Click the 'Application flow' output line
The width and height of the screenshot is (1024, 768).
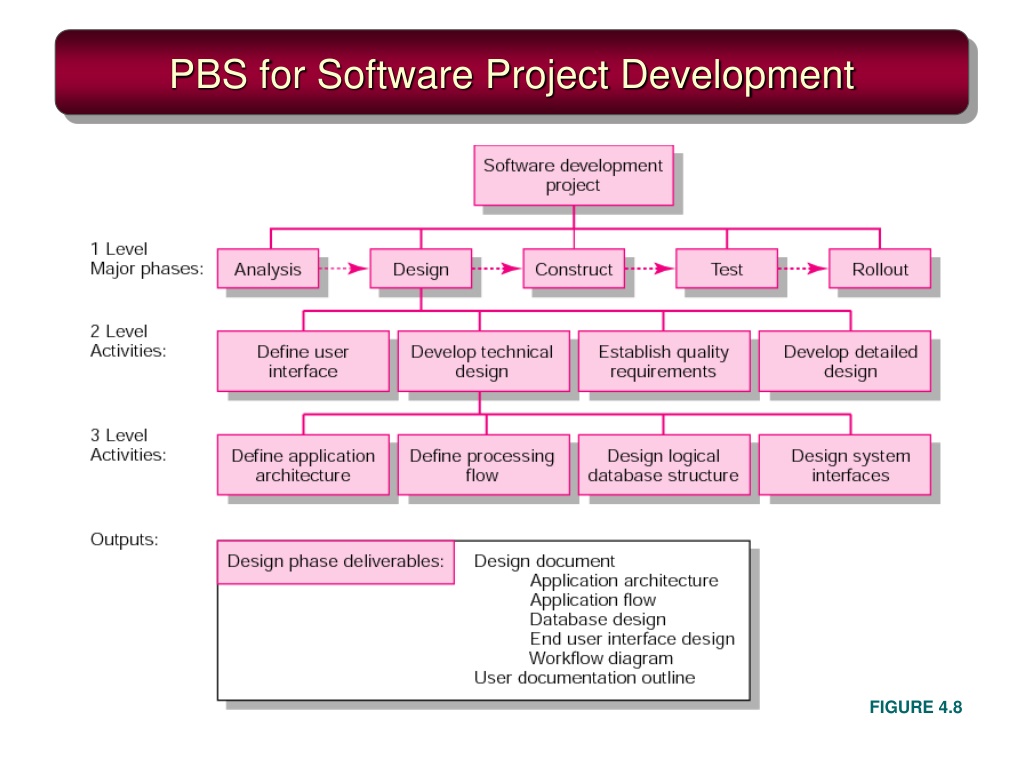tap(592, 600)
